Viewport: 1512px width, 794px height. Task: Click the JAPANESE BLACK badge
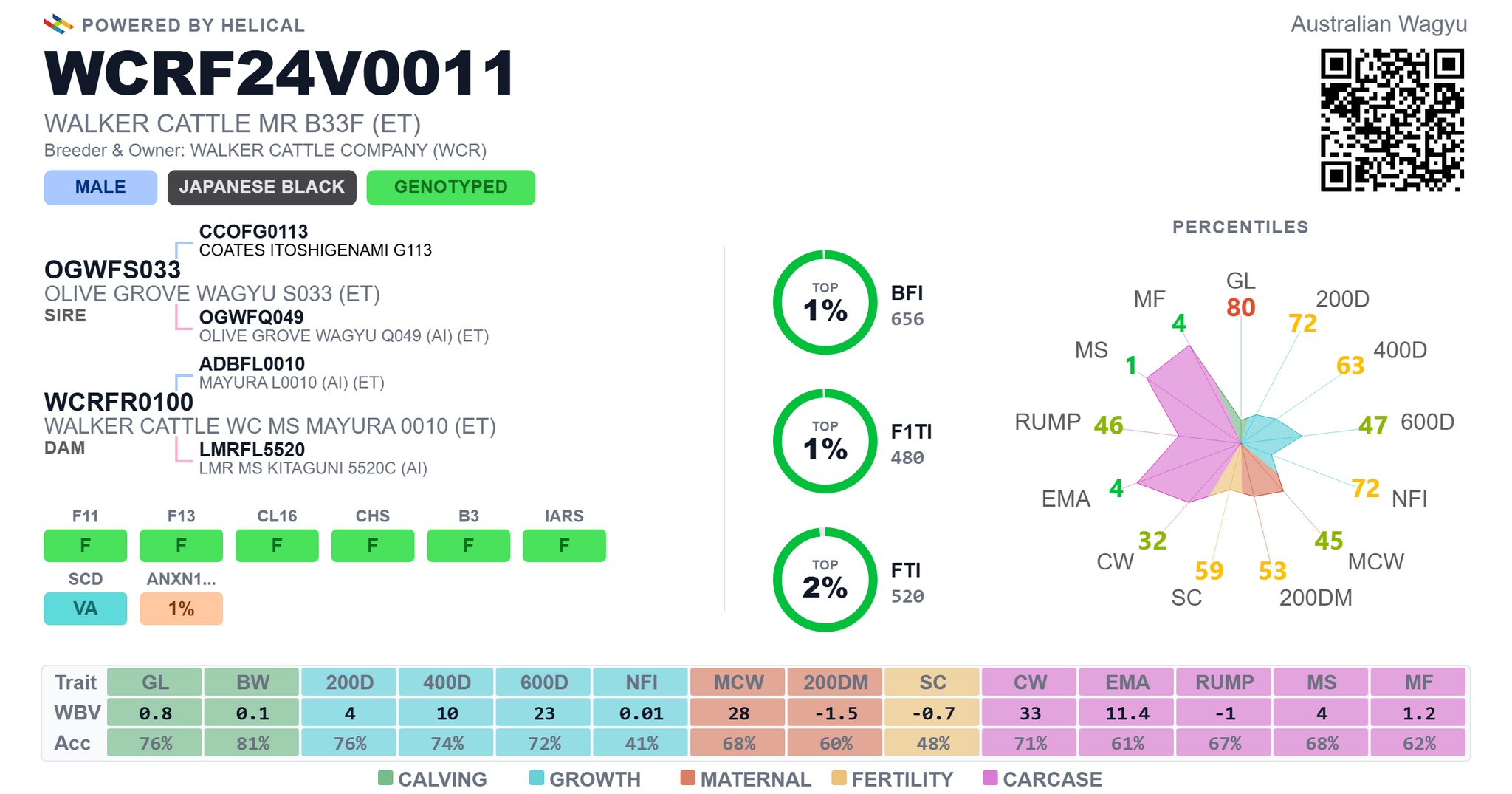(261, 187)
